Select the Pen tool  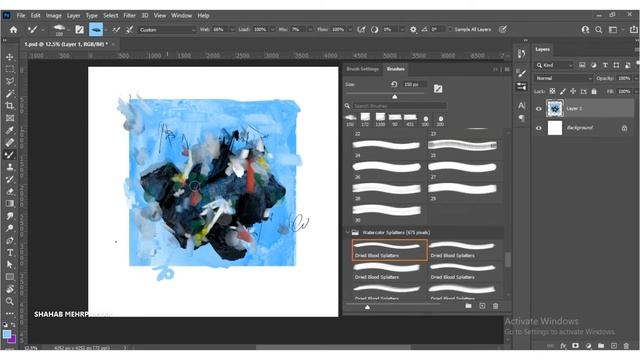tap(9, 240)
